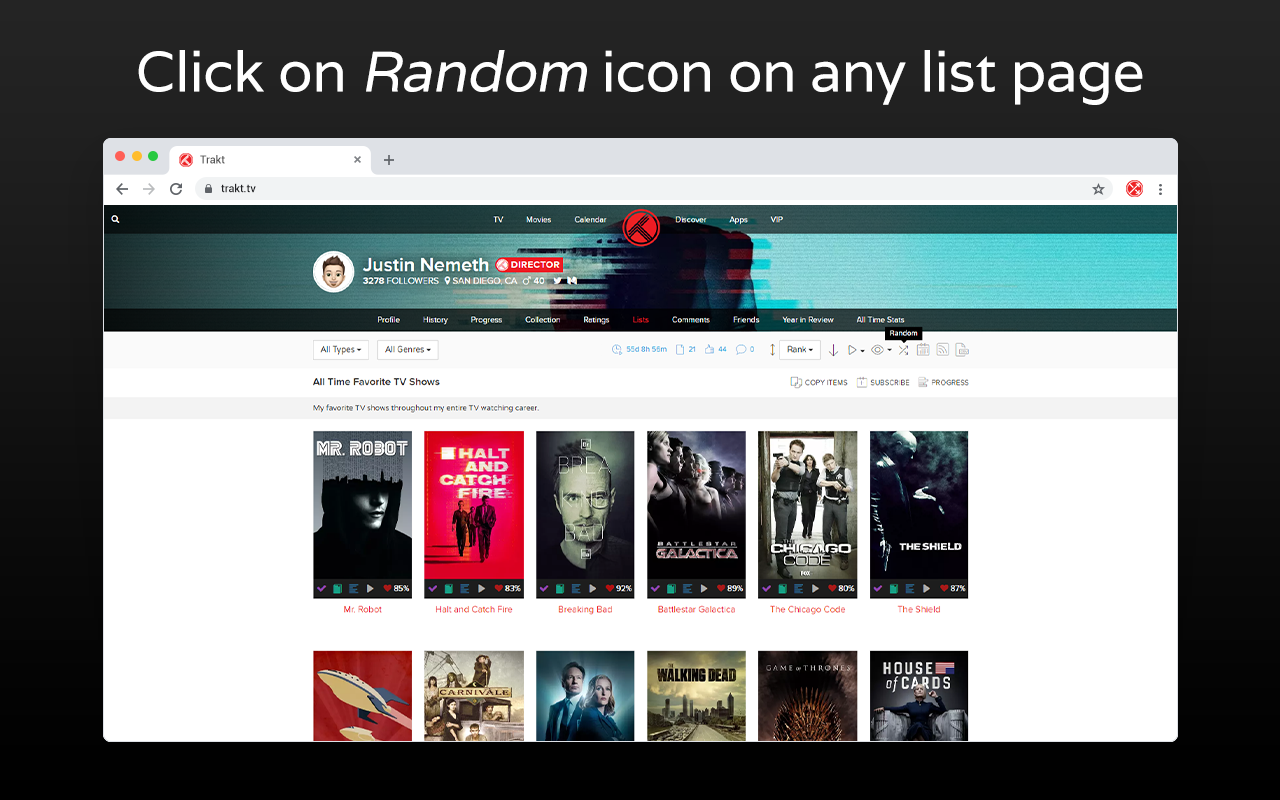Click the calendar icon next to Random
1280x800 pixels.
[923, 350]
